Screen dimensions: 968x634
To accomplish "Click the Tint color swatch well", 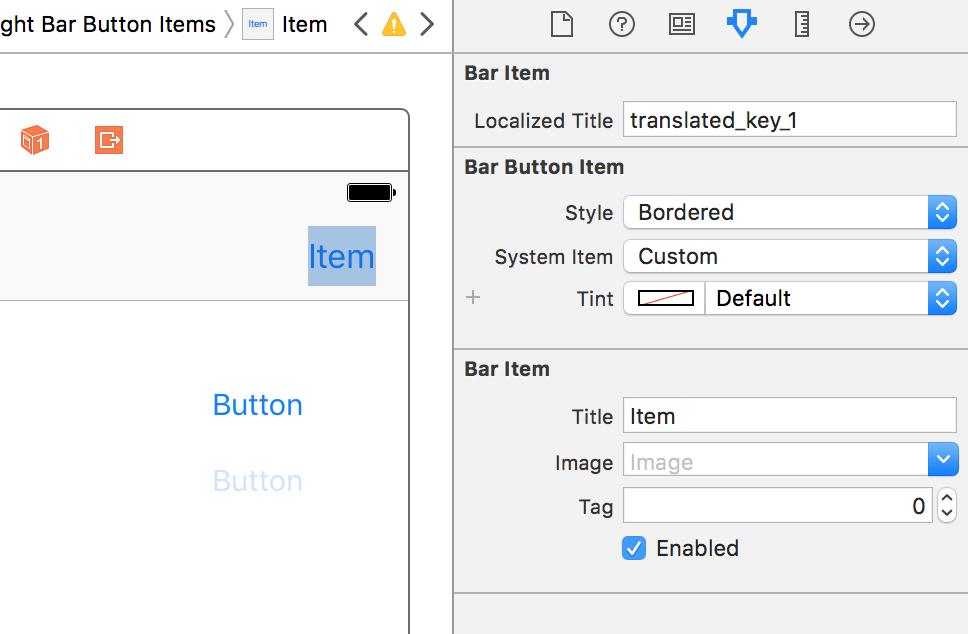I will (x=663, y=298).
